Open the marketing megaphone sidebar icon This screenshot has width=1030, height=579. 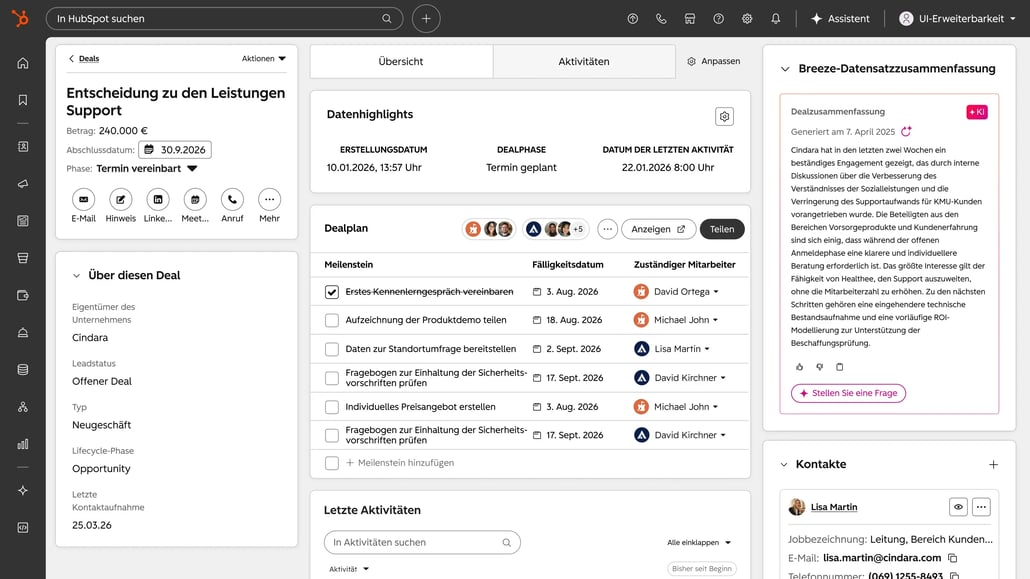pos(23,184)
